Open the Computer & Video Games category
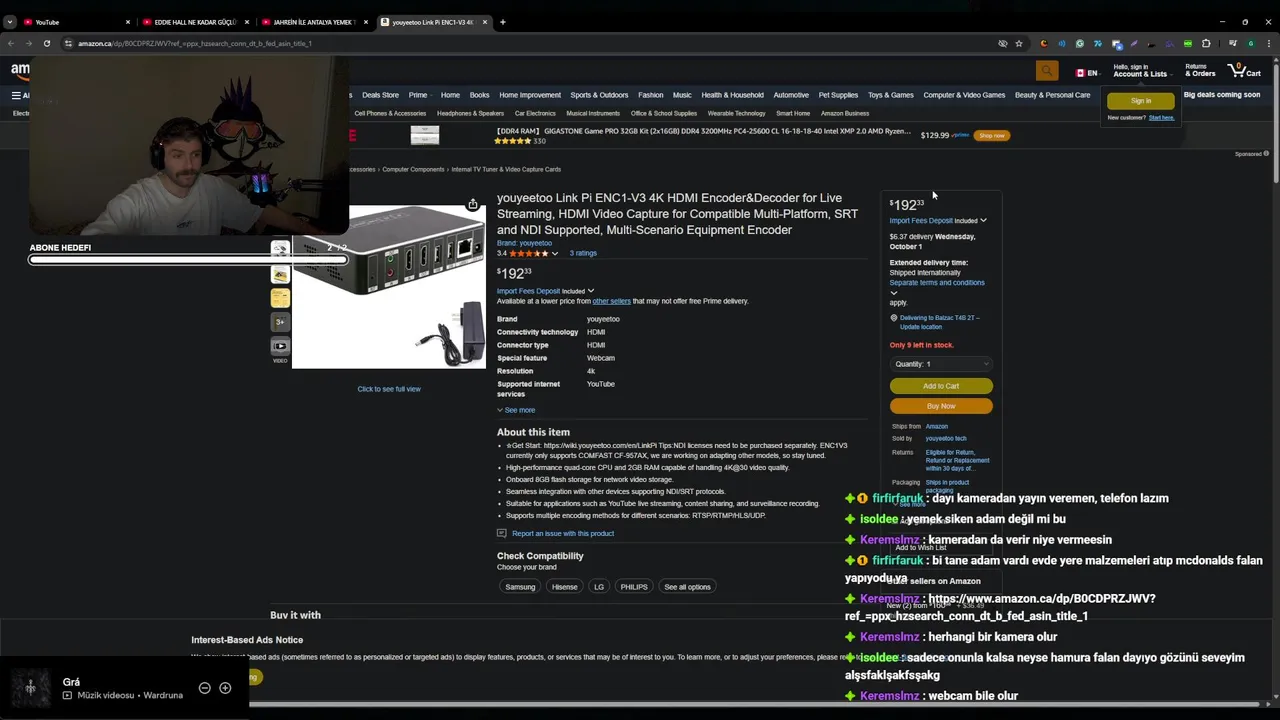The width and height of the screenshot is (1280, 720). coord(964,95)
